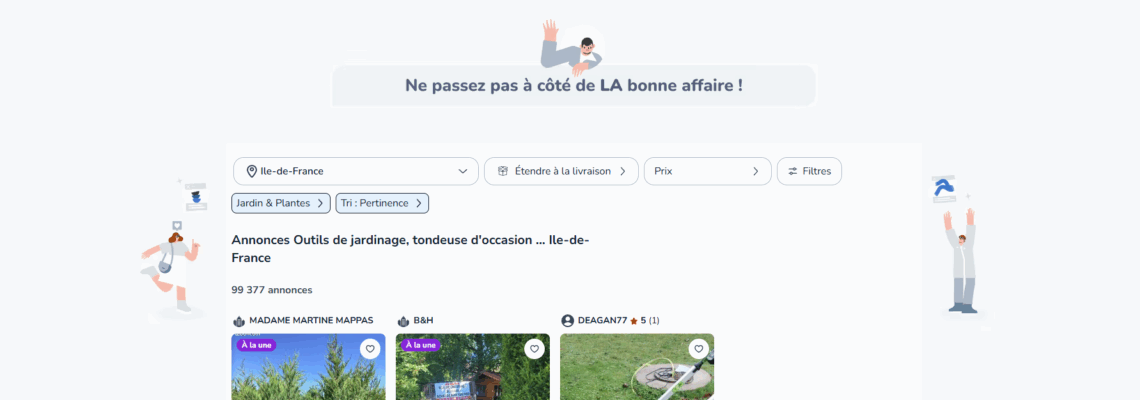Click Étendre à la livraison option
The width and height of the screenshot is (1140, 400).
561,172
